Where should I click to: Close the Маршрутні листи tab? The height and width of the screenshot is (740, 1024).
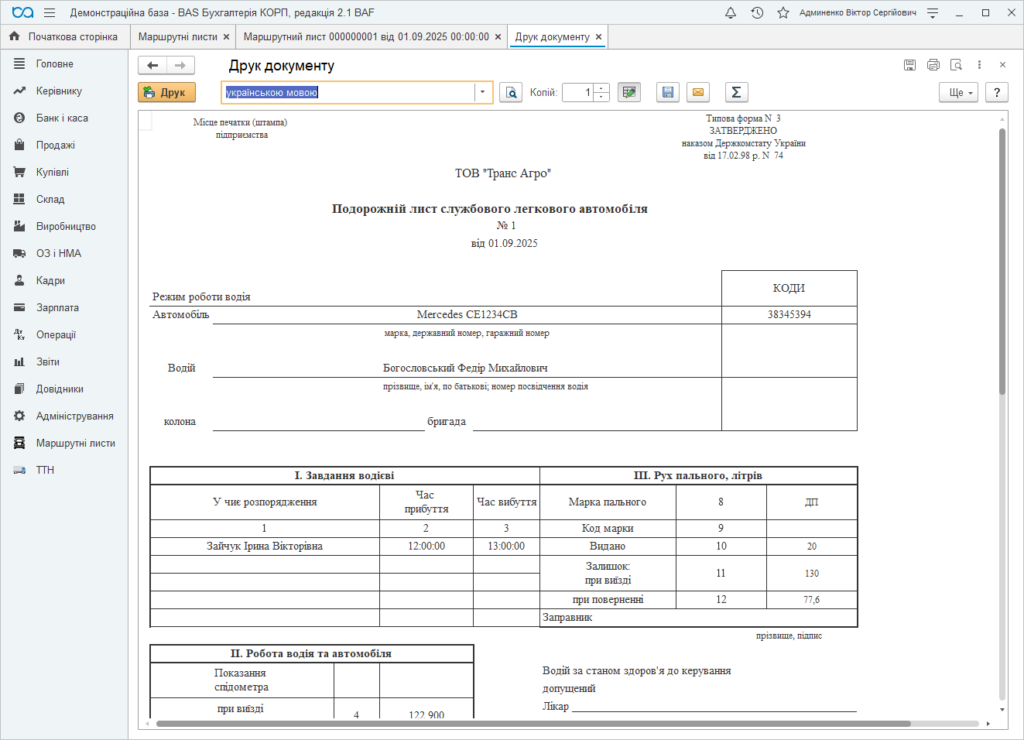point(227,37)
